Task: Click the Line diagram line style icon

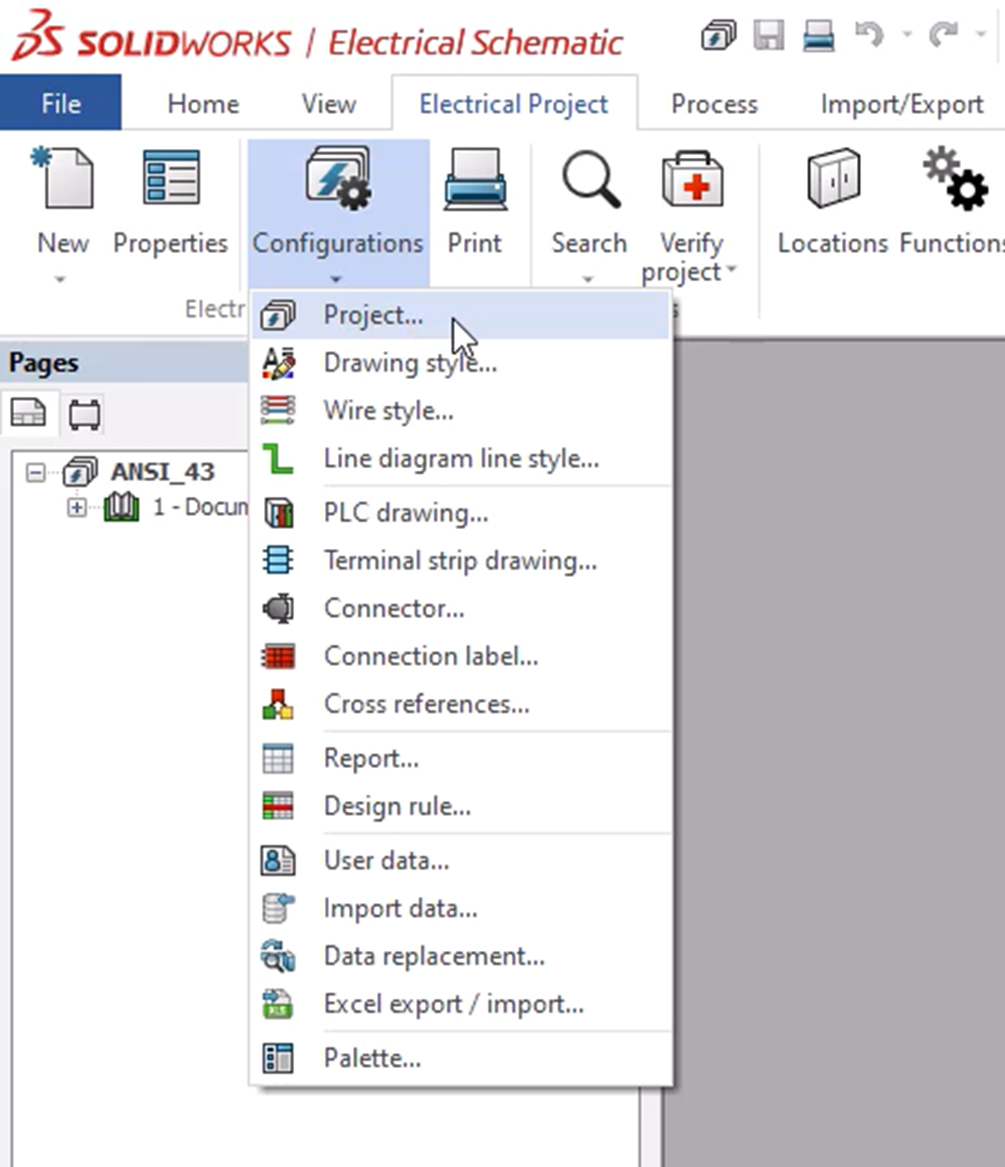Action: click(x=278, y=458)
